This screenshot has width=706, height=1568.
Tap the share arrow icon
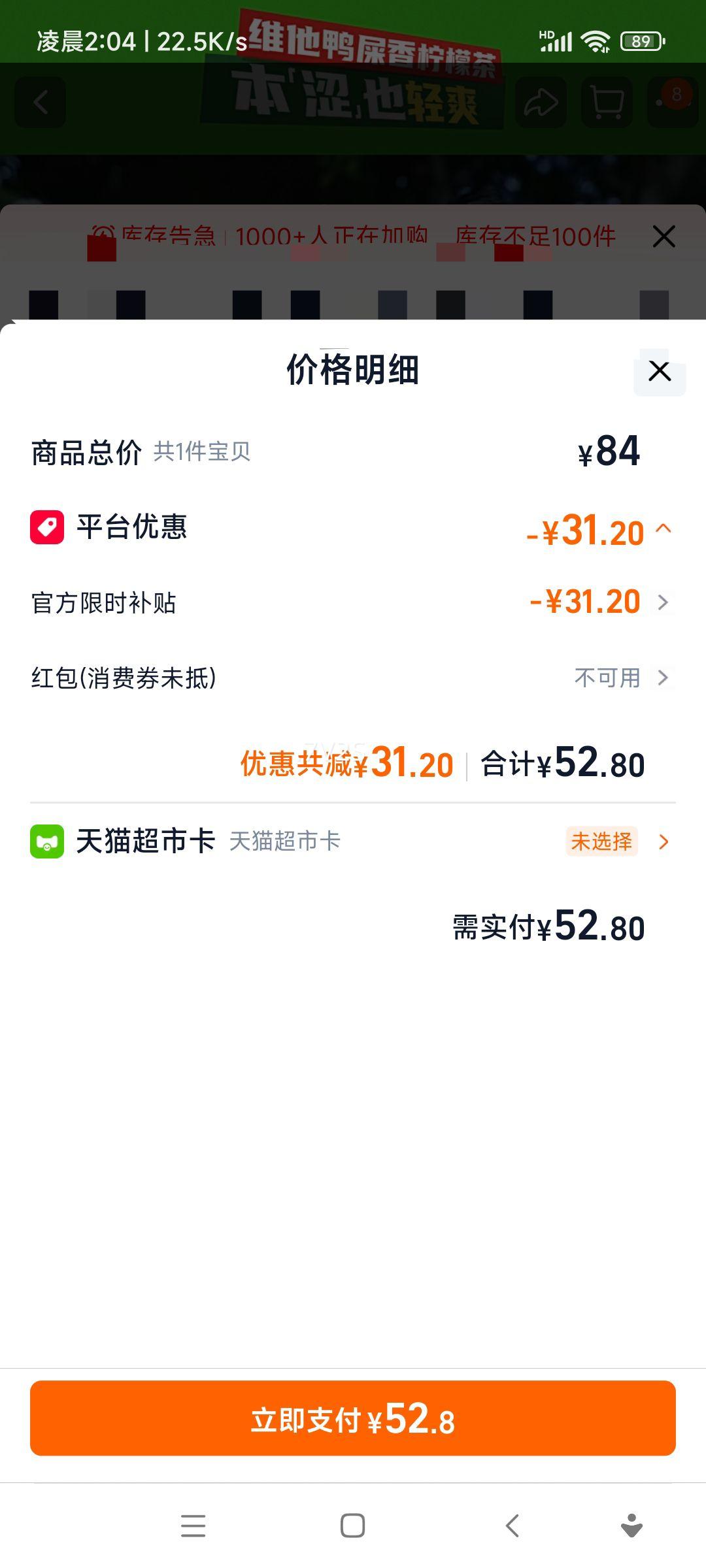541,103
